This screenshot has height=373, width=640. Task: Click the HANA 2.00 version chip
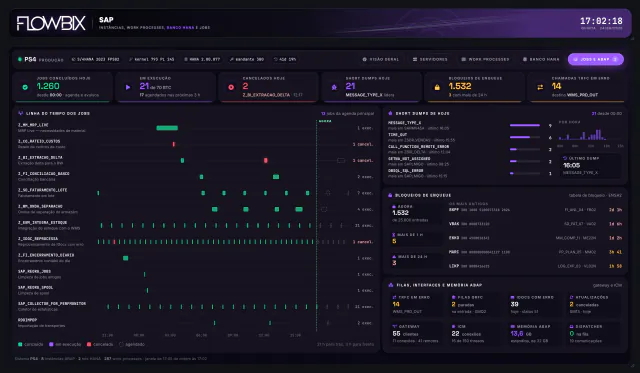(x=202, y=59)
